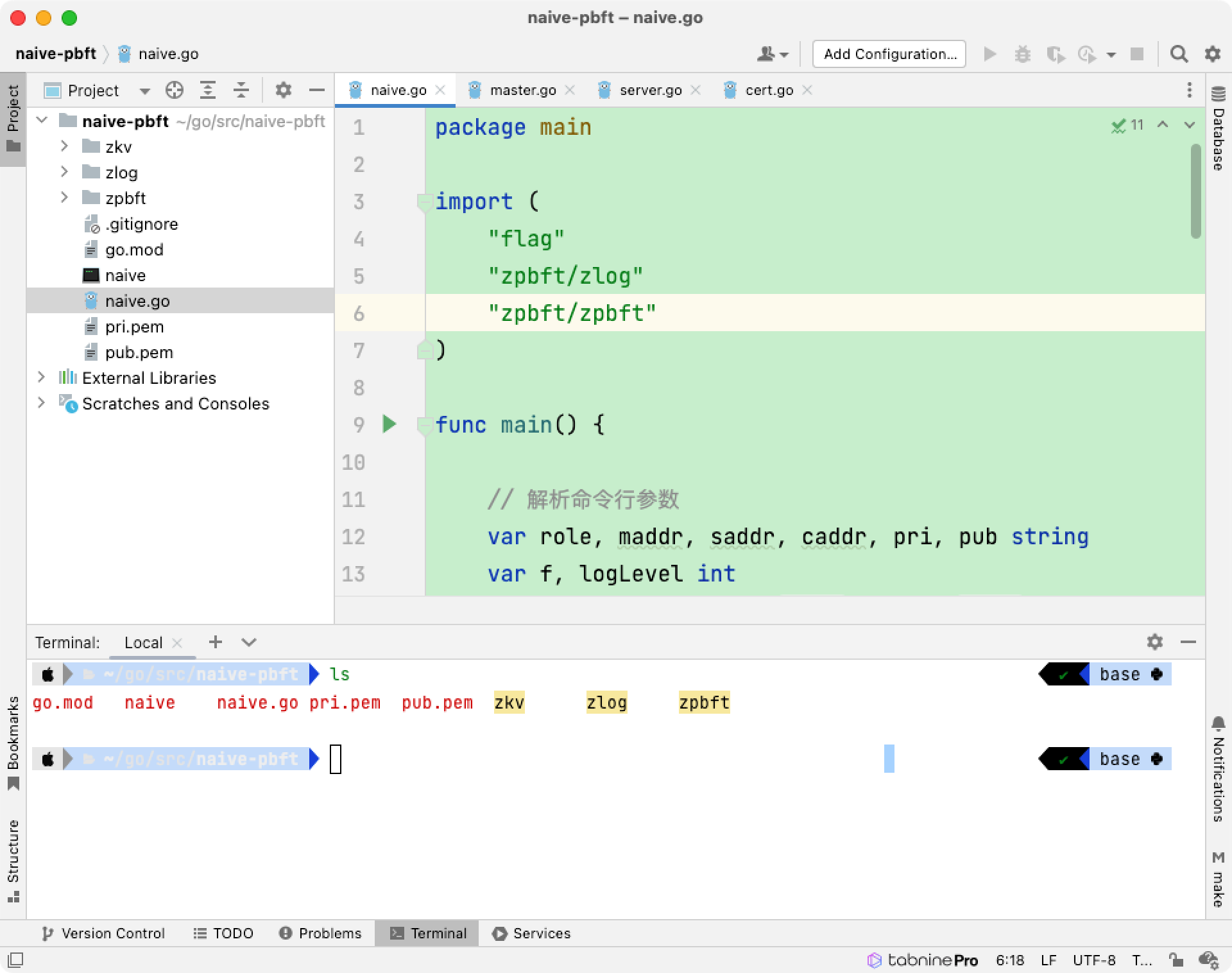Toggle the Bookmarks tool window
The image size is (1232, 973).
click(x=13, y=743)
